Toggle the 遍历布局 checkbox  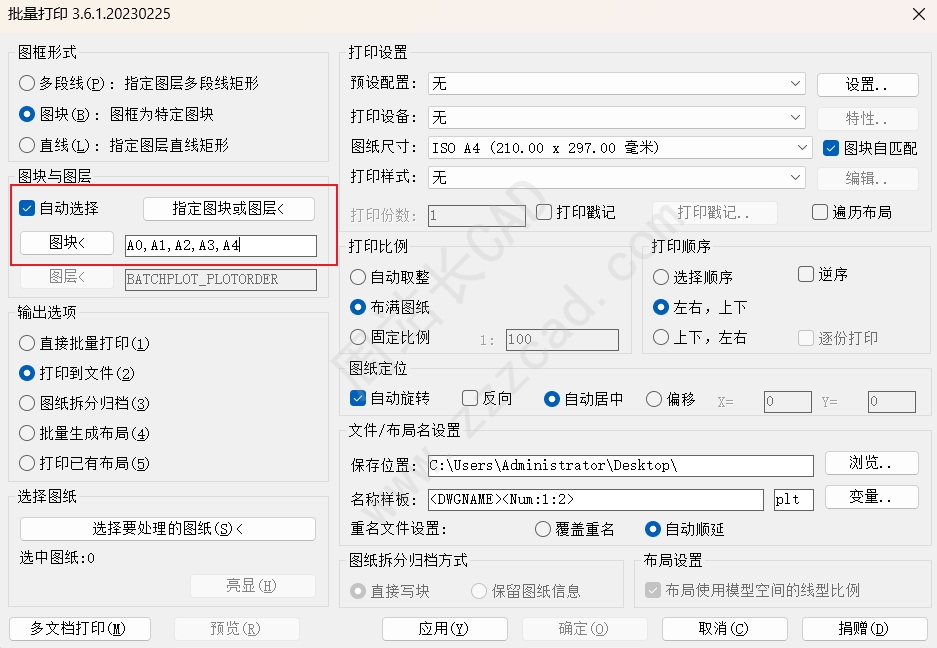point(820,212)
